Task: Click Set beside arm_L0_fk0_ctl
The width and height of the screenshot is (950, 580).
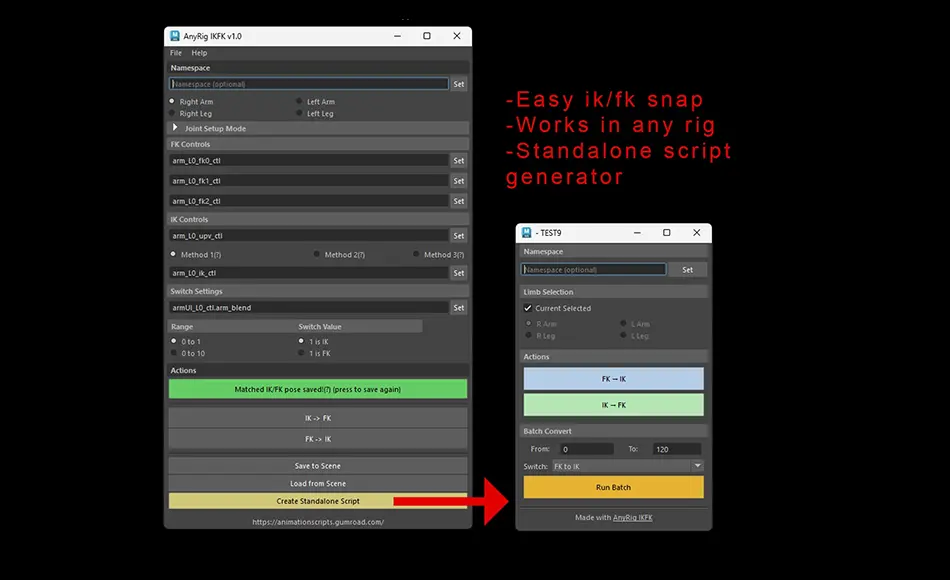Action: click(x=459, y=161)
